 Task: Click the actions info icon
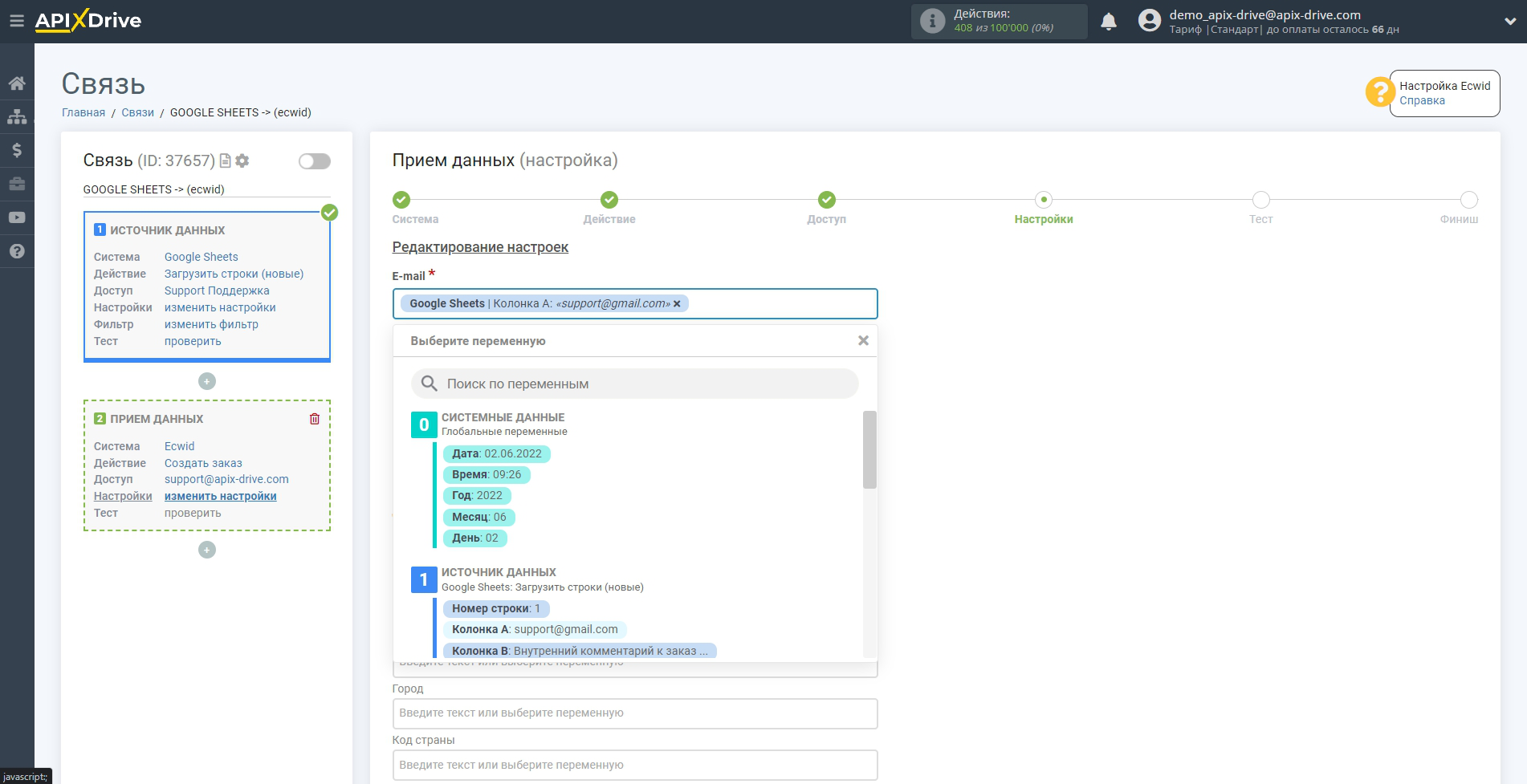[x=932, y=21]
